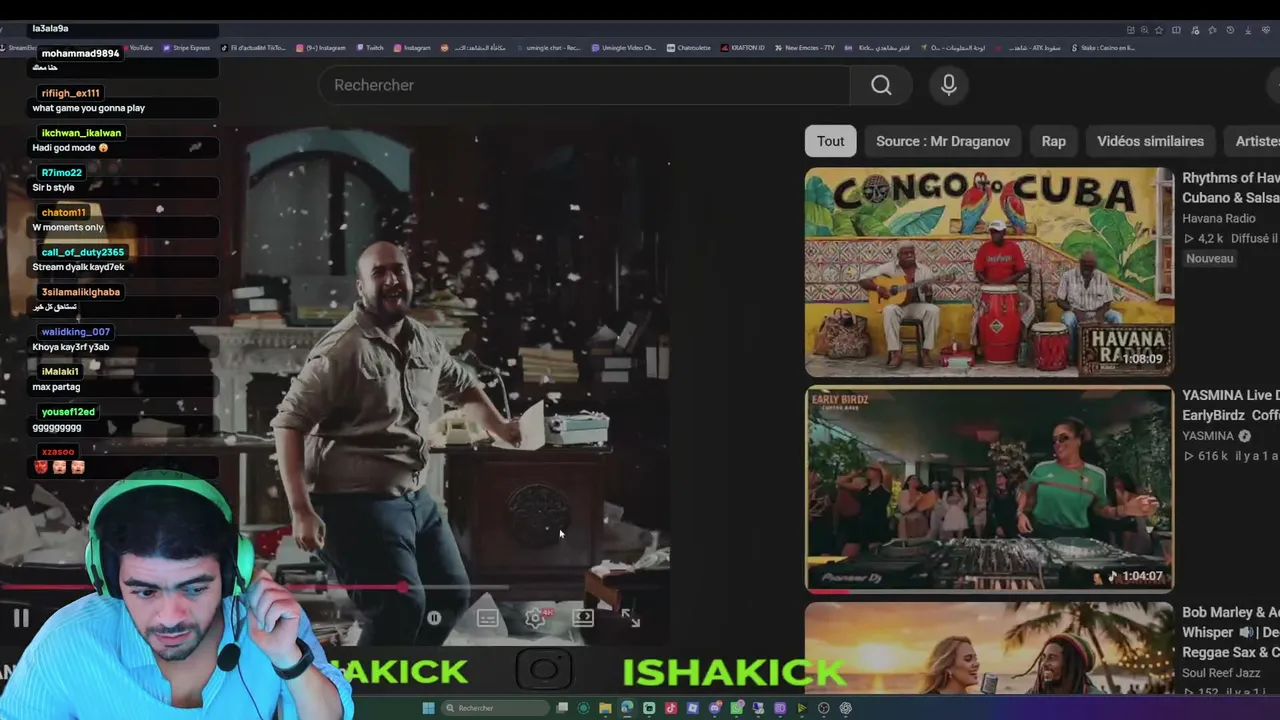
Task: Open the Twitch bookmark
Action: point(369,48)
